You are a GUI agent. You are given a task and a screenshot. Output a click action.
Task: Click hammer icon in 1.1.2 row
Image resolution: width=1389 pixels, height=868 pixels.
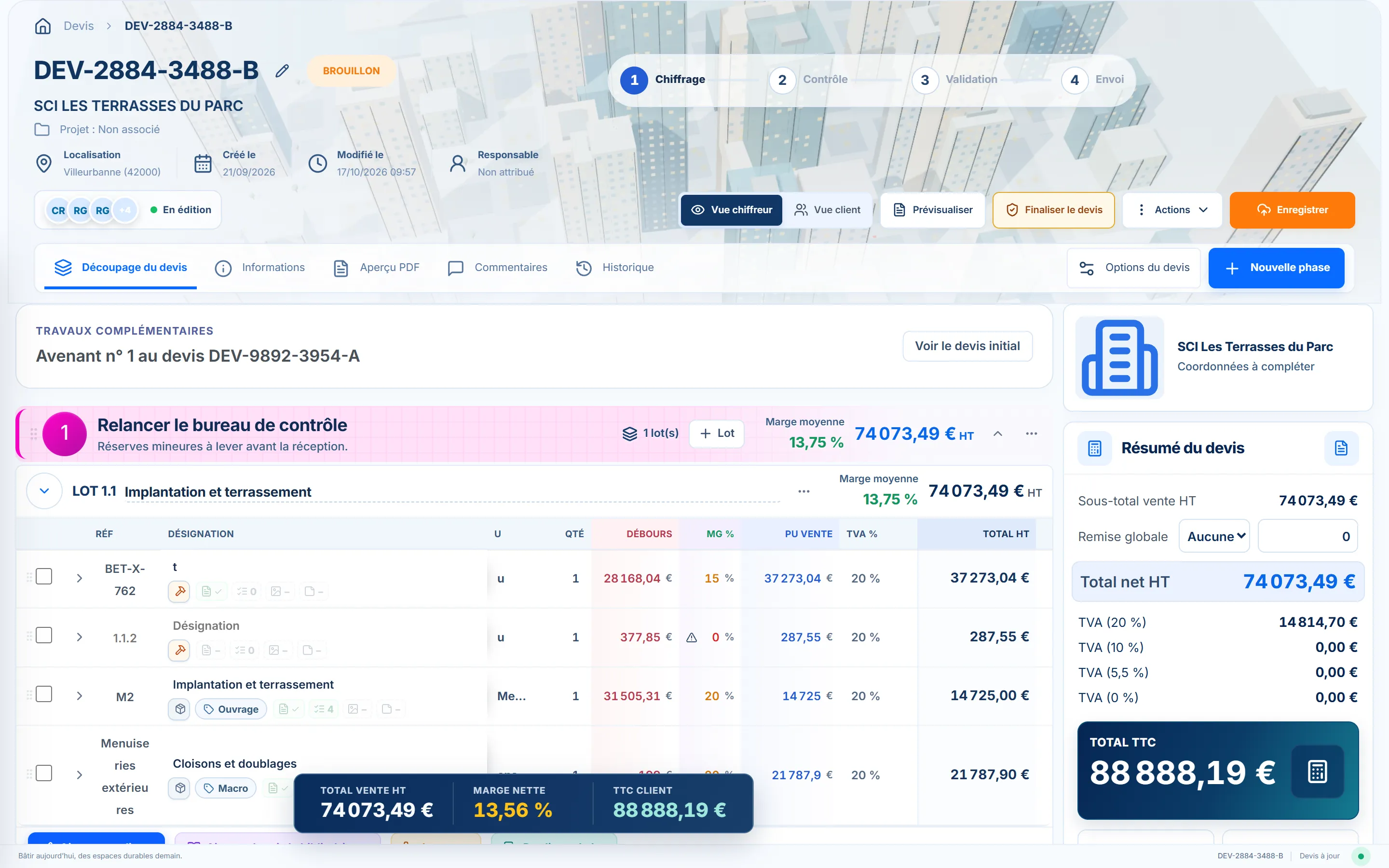(179, 650)
